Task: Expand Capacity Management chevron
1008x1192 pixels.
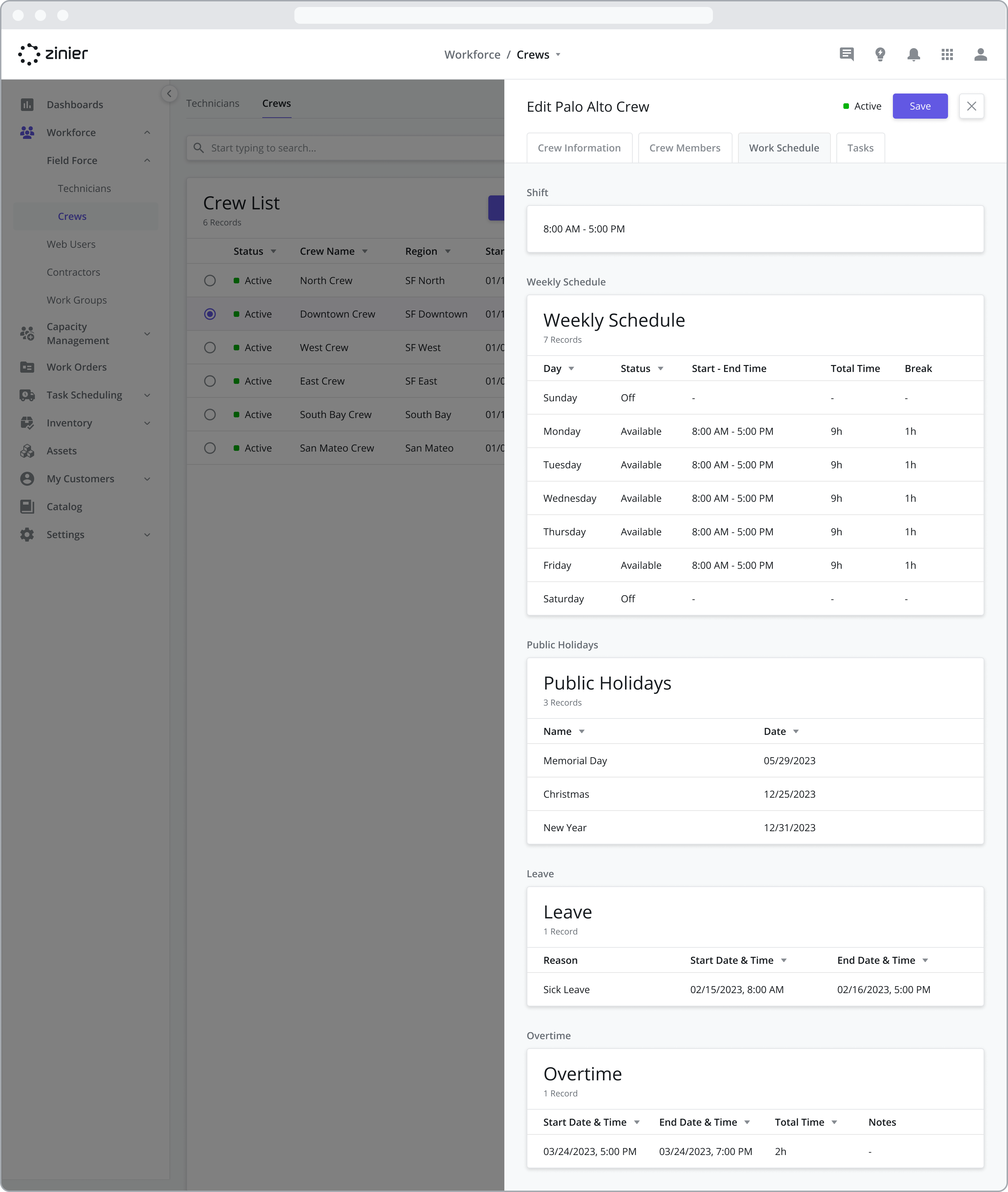Action: pyautogui.click(x=147, y=334)
